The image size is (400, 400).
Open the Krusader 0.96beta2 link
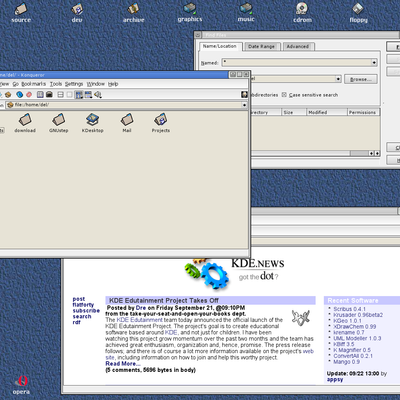pos(358,315)
